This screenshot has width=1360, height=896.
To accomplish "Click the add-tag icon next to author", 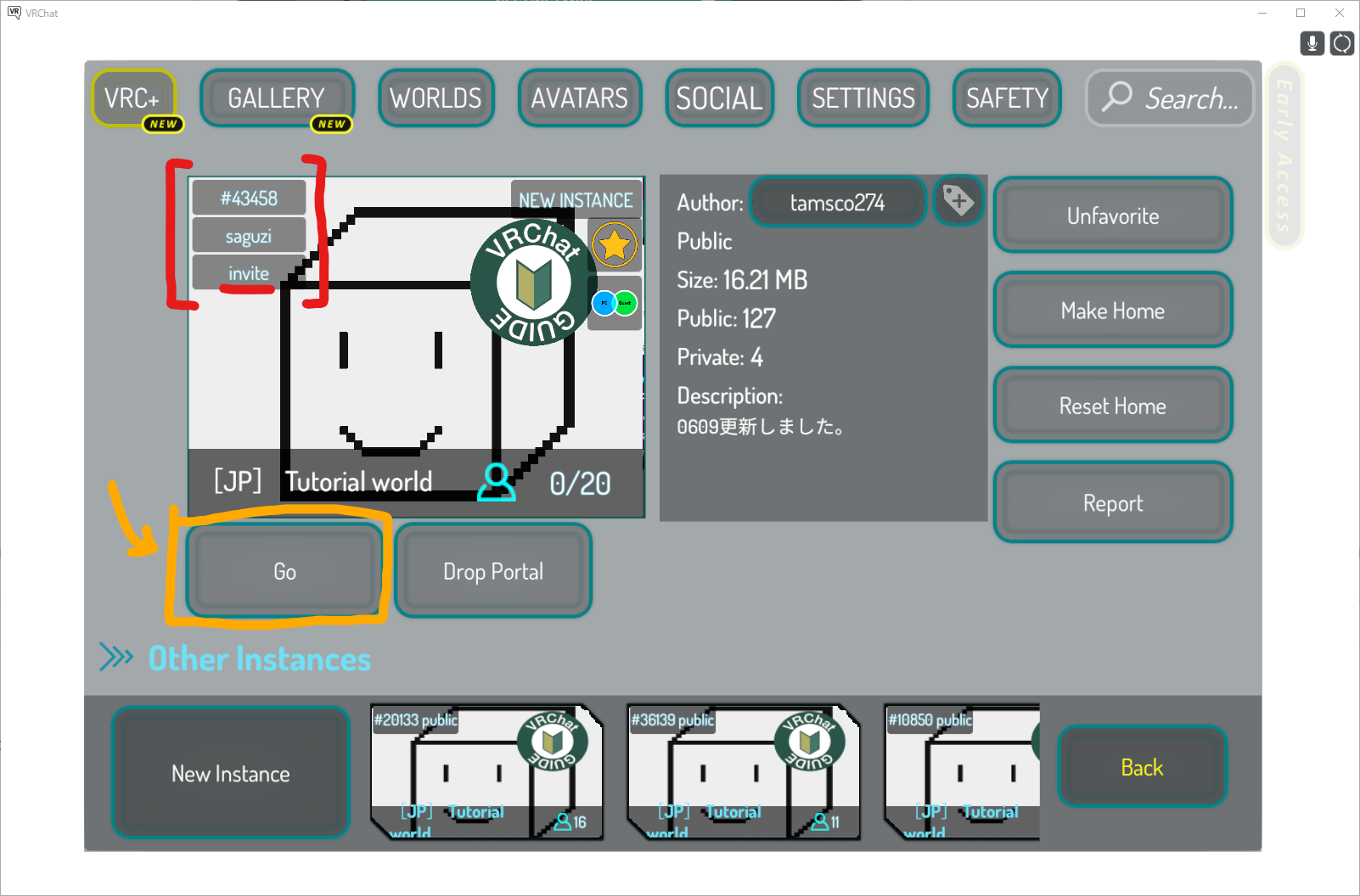I will (958, 201).
